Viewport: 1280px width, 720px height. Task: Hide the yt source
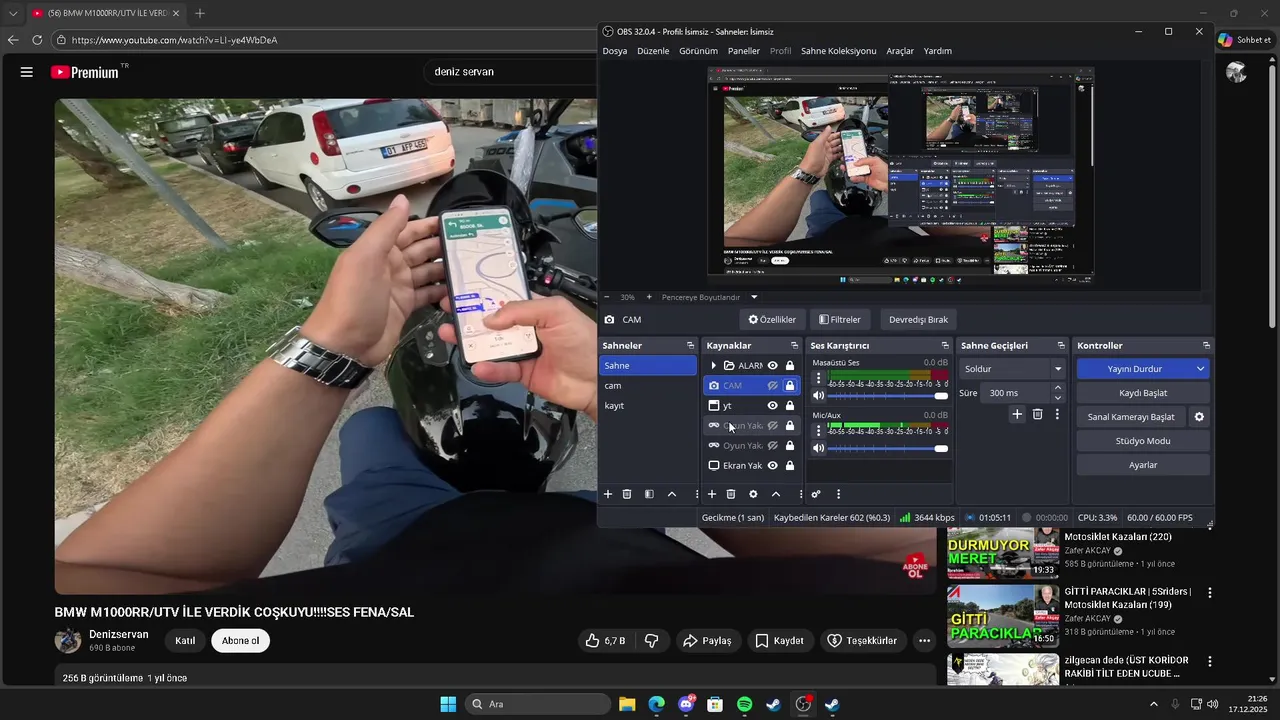[773, 406]
